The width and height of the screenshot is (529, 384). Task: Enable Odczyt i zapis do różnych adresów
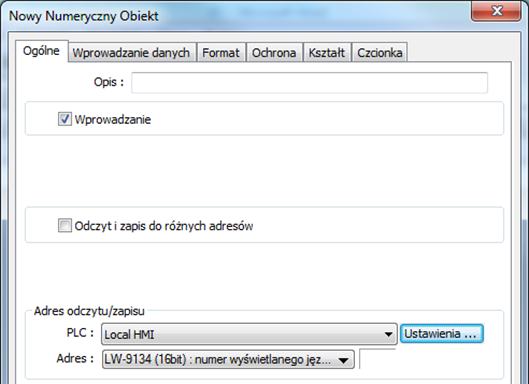coord(64,225)
